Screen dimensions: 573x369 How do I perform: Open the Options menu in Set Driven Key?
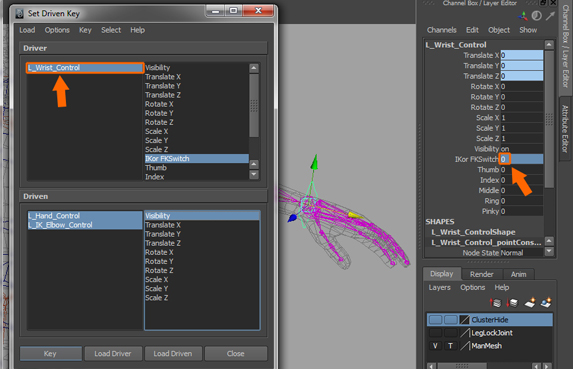click(x=57, y=30)
